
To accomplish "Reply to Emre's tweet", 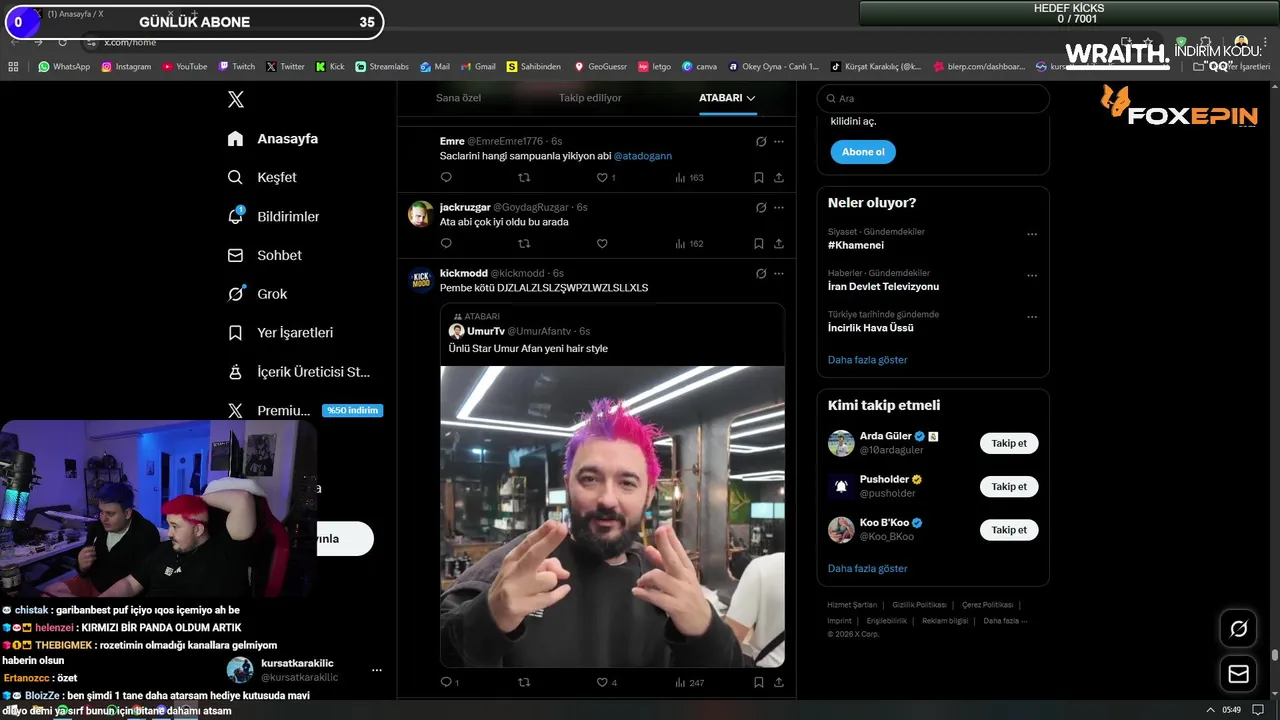I will coord(446,178).
